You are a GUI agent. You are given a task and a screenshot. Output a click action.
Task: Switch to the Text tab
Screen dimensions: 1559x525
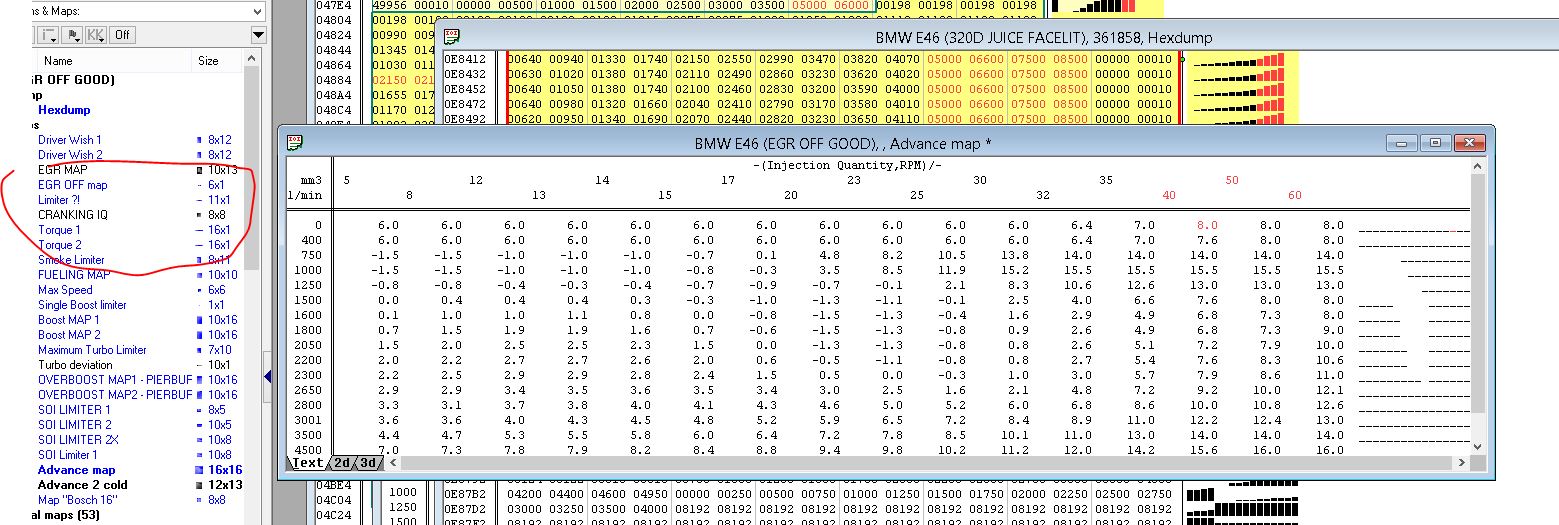point(307,462)
